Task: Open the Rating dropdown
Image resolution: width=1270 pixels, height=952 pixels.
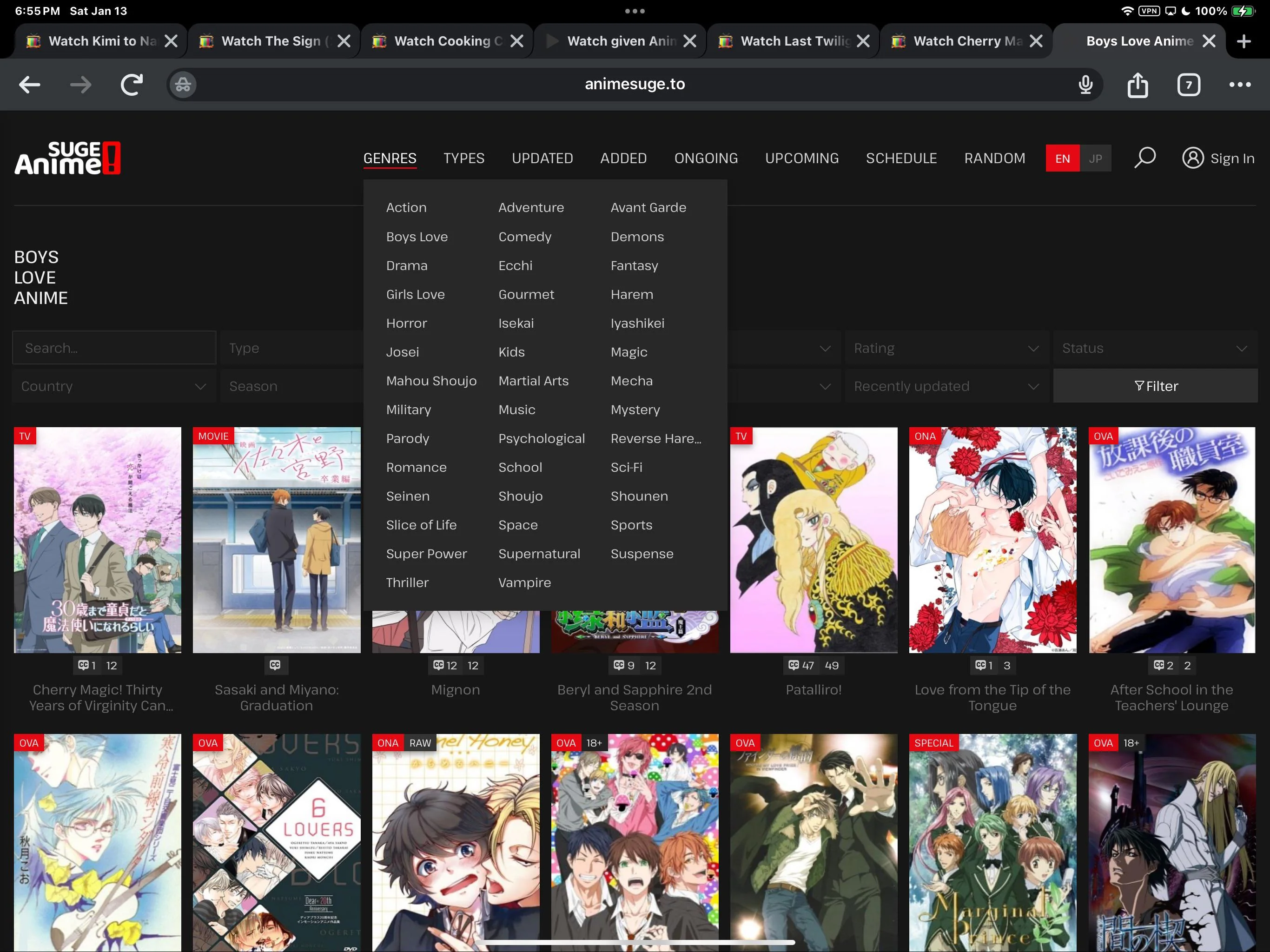Action: pos(946,347)
